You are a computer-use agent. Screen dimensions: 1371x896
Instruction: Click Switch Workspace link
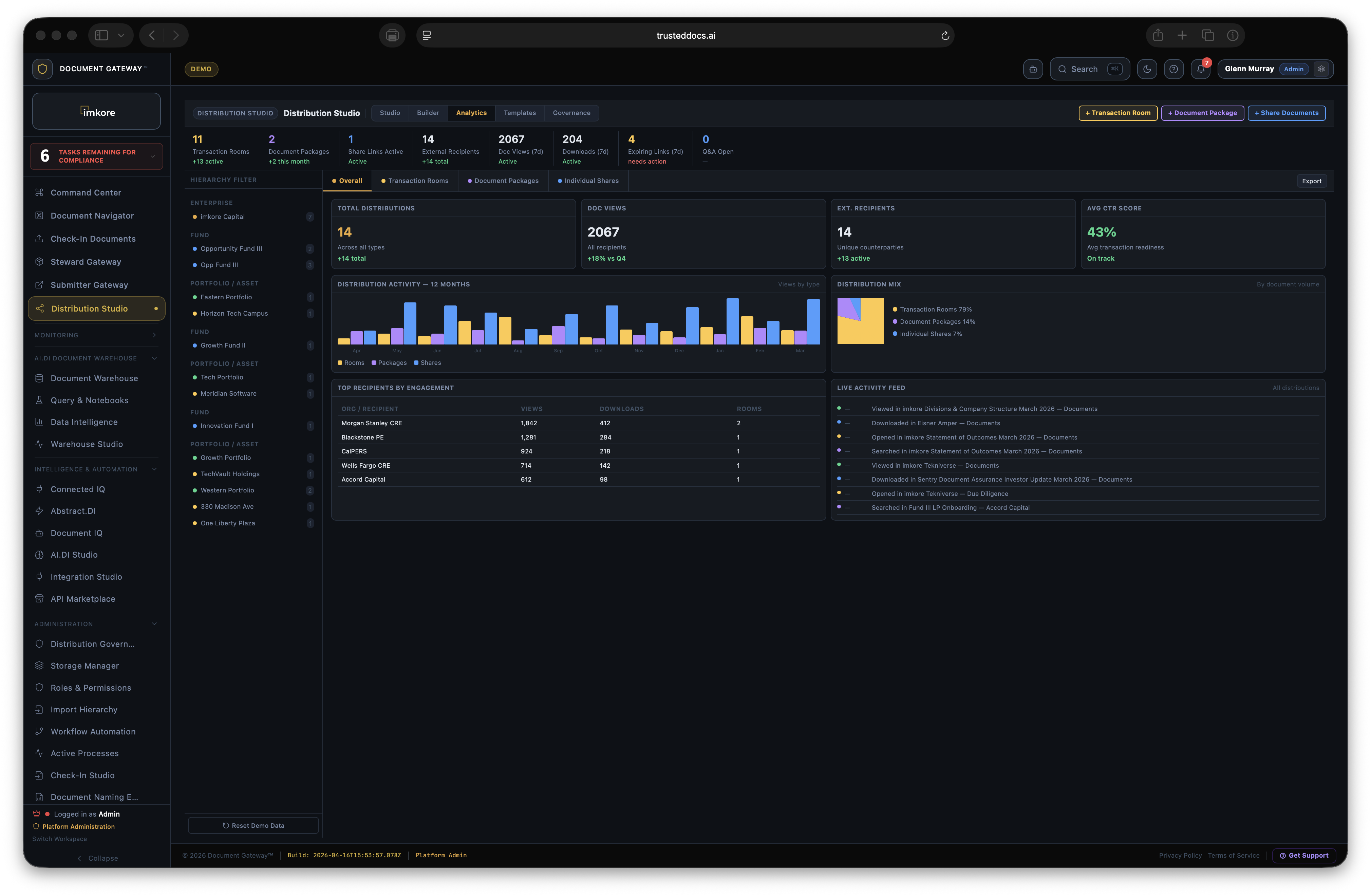[59, 839]
